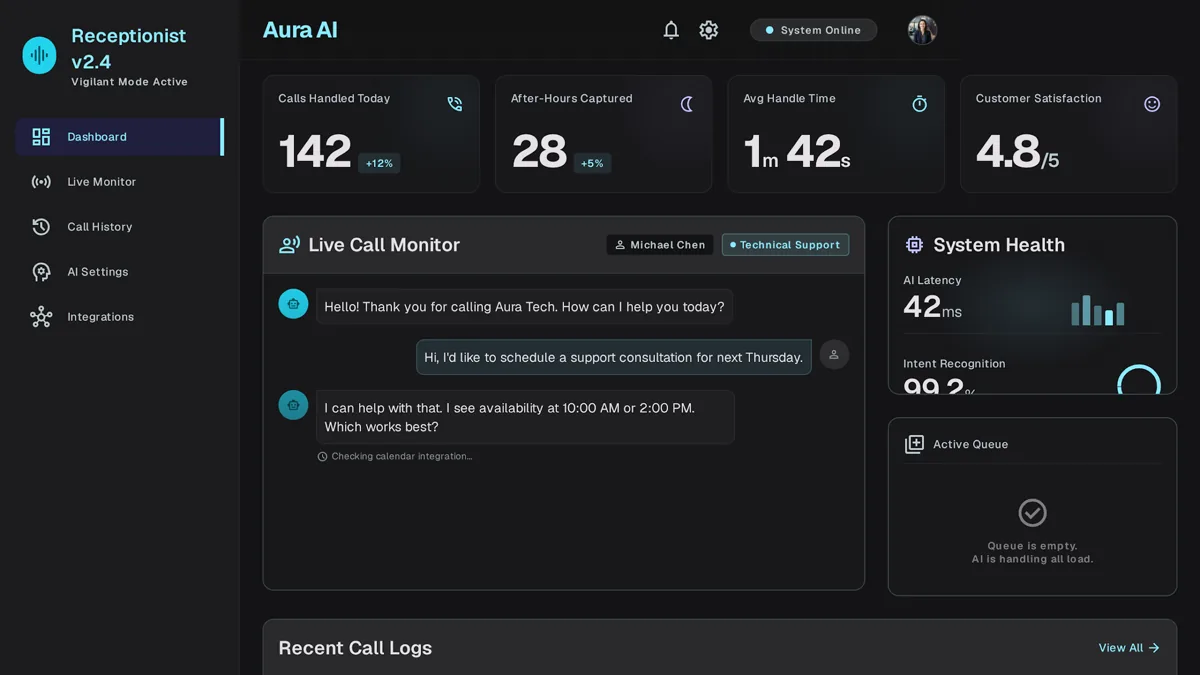
Task: Click the AI bot avatar beside the greeting
Action: 293,304
